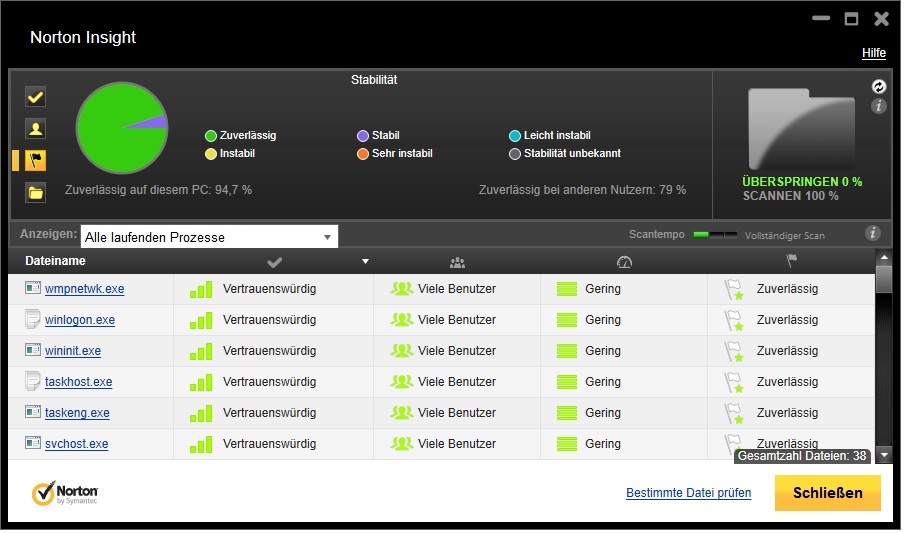904x533 pixels.
Task: Click 'Zuverlässig auf diesem PC: 94,7 %' text
Action: [x=159, y=190]
